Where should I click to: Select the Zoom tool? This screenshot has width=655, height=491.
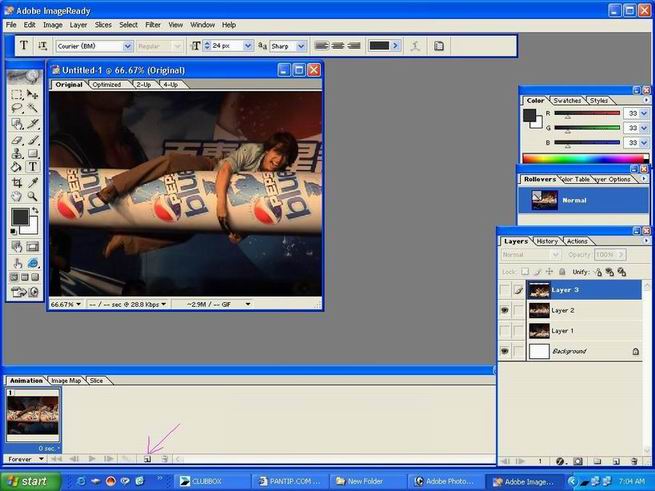pos(32,196)
